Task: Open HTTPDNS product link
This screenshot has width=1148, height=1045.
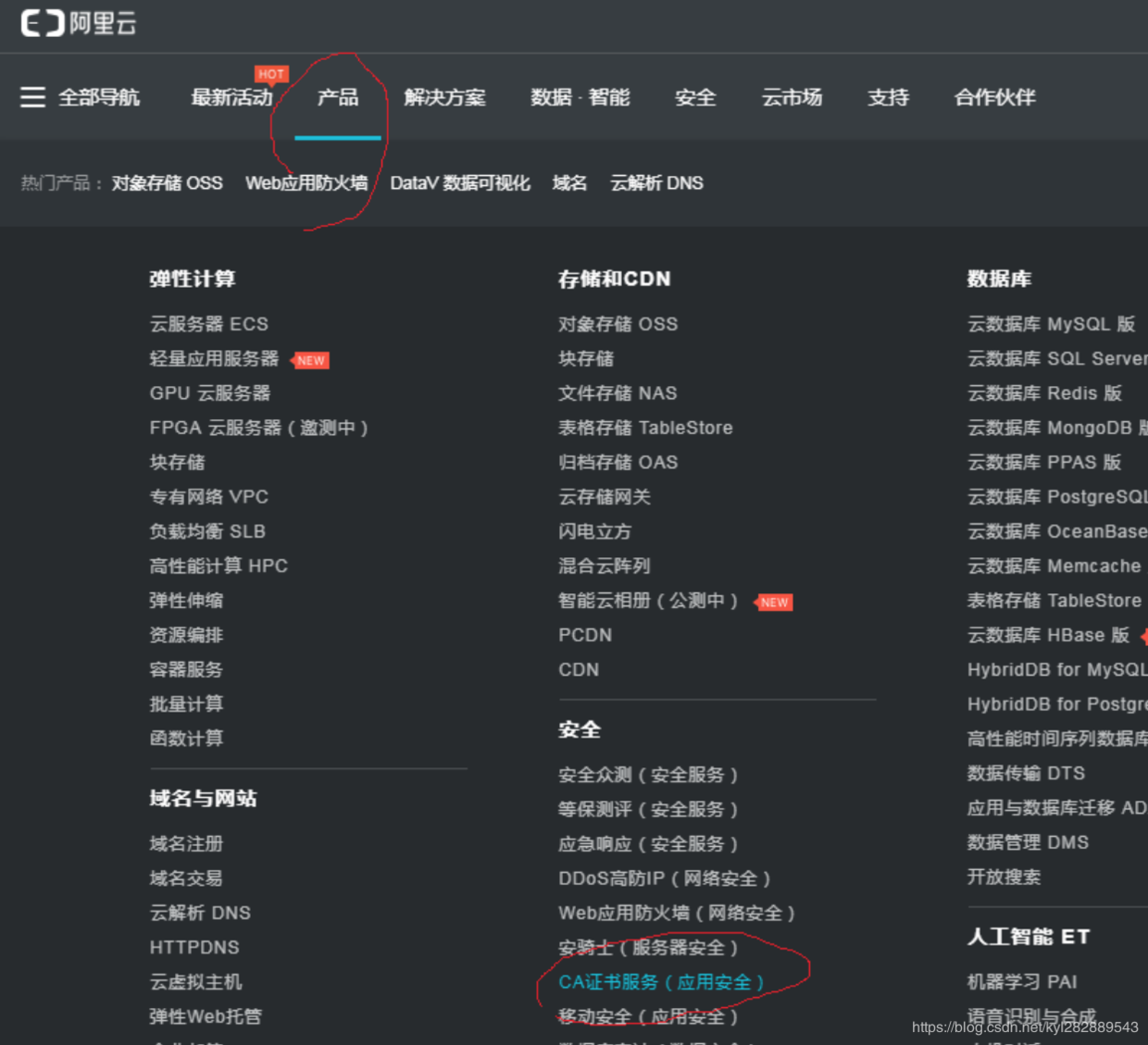Action: [x=194, y=948]
